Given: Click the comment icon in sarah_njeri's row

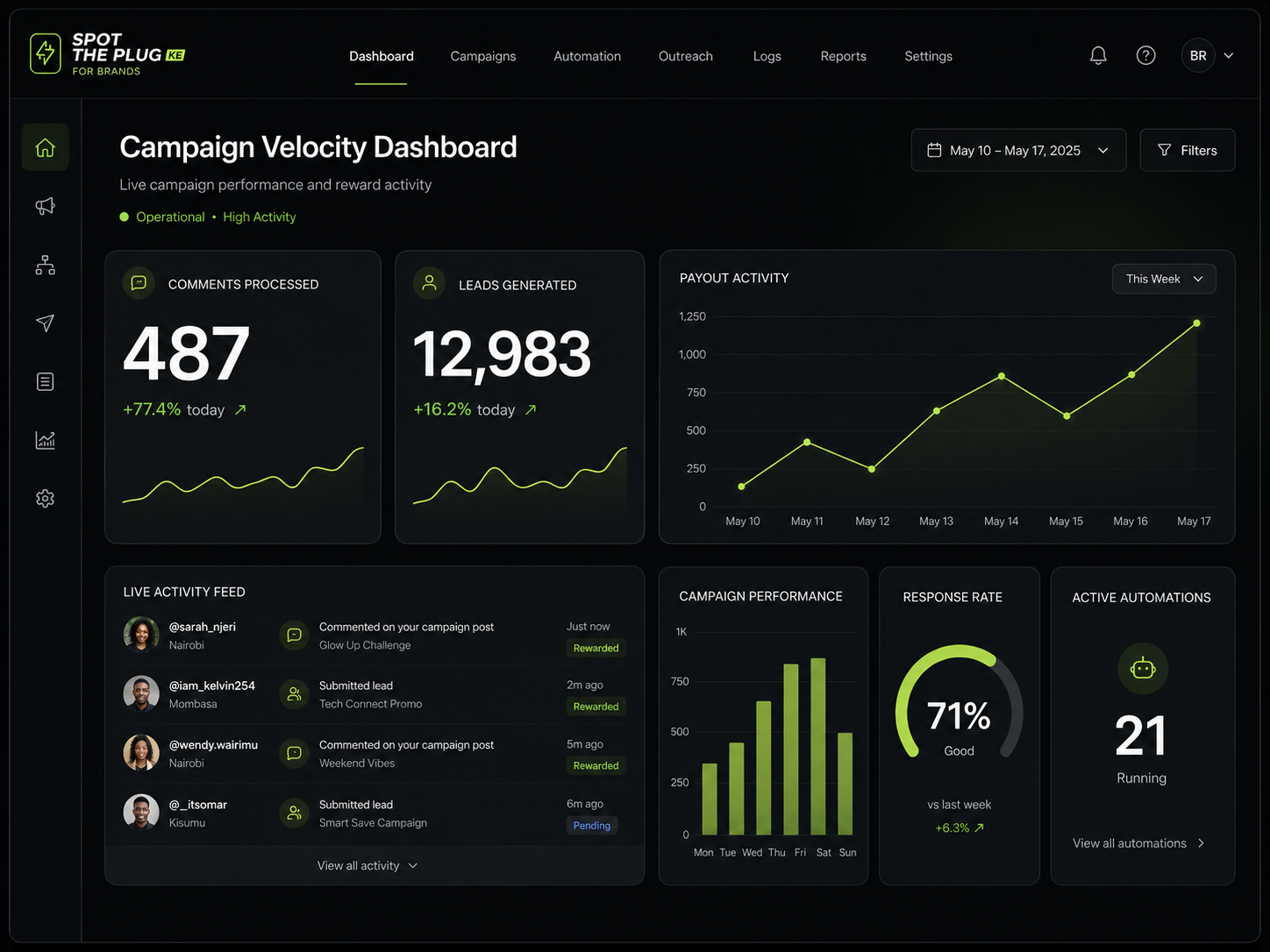Looking at the screenshot, I should (x=295, y=635).
